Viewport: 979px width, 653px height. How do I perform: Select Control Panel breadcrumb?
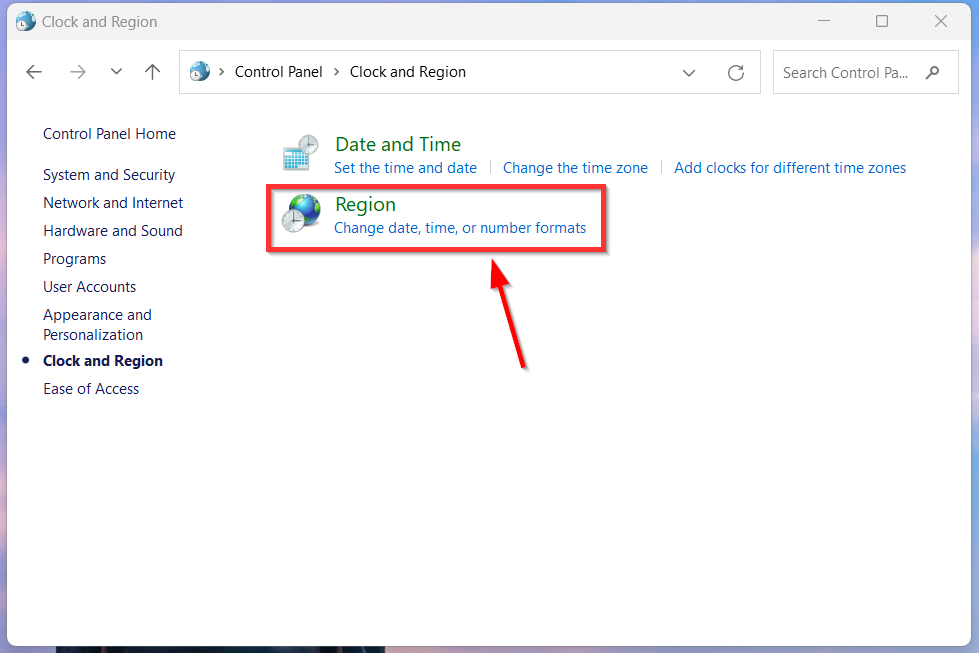[x=278, y=72]
